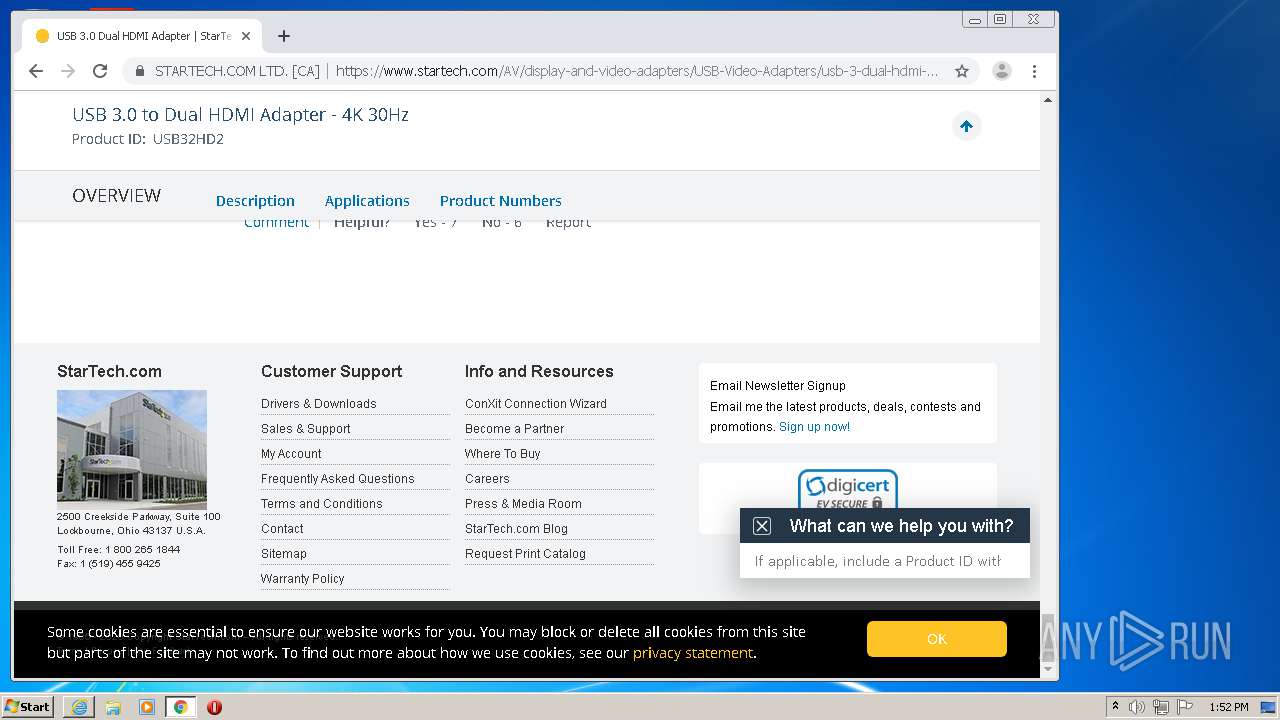Close the USB 3.0 Dual HDMI Adapter tab
The height and width of the screenshot is (720, 1280).
coord(246,36)
